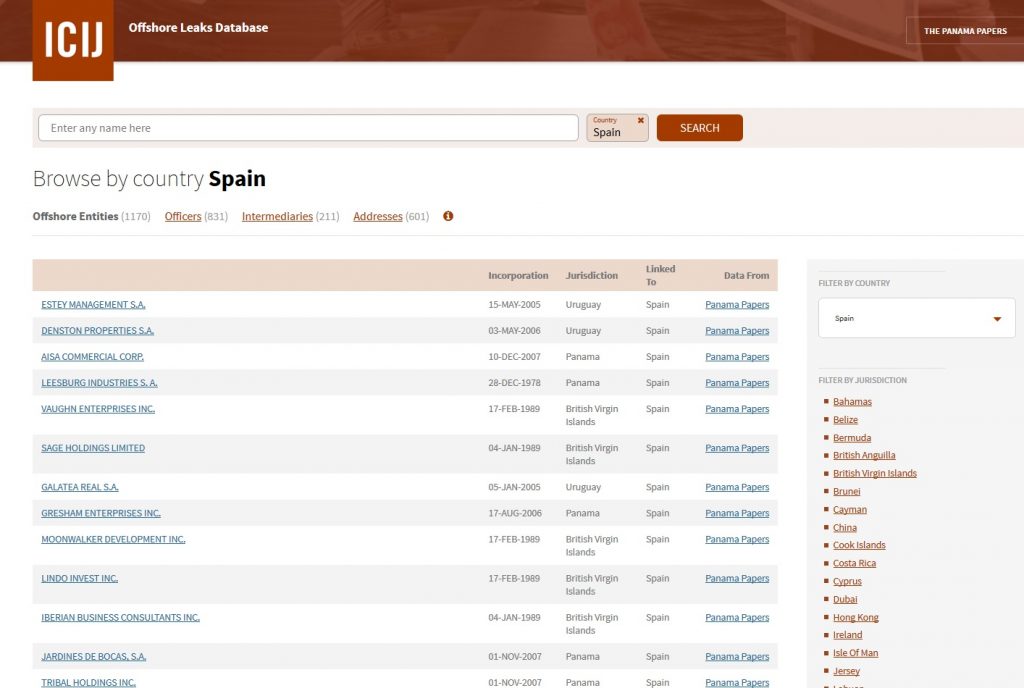The image size is (1024, 688).
Task: Open IBERIAN BUSINESS CONSULTANTS INC. entity
Action: point(120,618)
